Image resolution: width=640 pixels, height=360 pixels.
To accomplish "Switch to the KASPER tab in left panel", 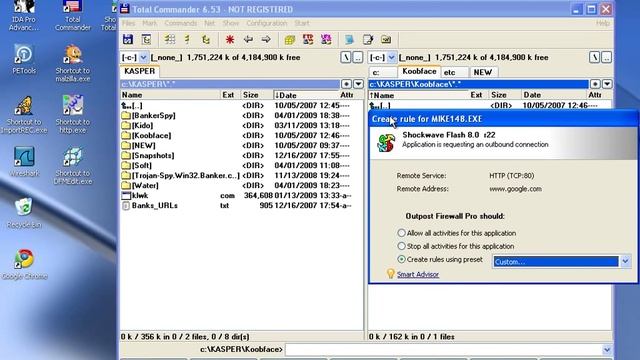I will pyautogui.click(x=140, y=71).
